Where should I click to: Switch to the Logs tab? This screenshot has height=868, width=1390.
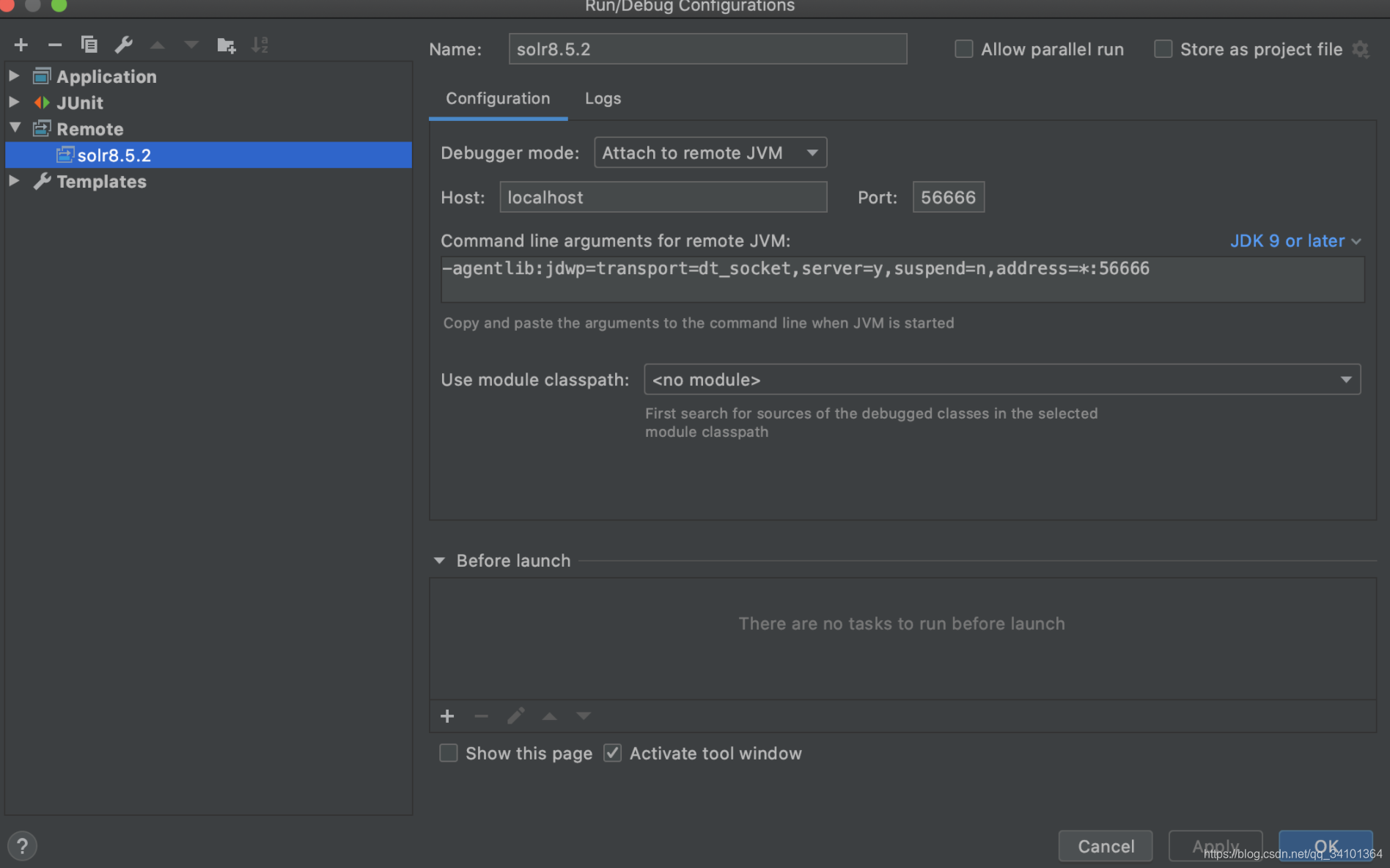coord(603,98)
